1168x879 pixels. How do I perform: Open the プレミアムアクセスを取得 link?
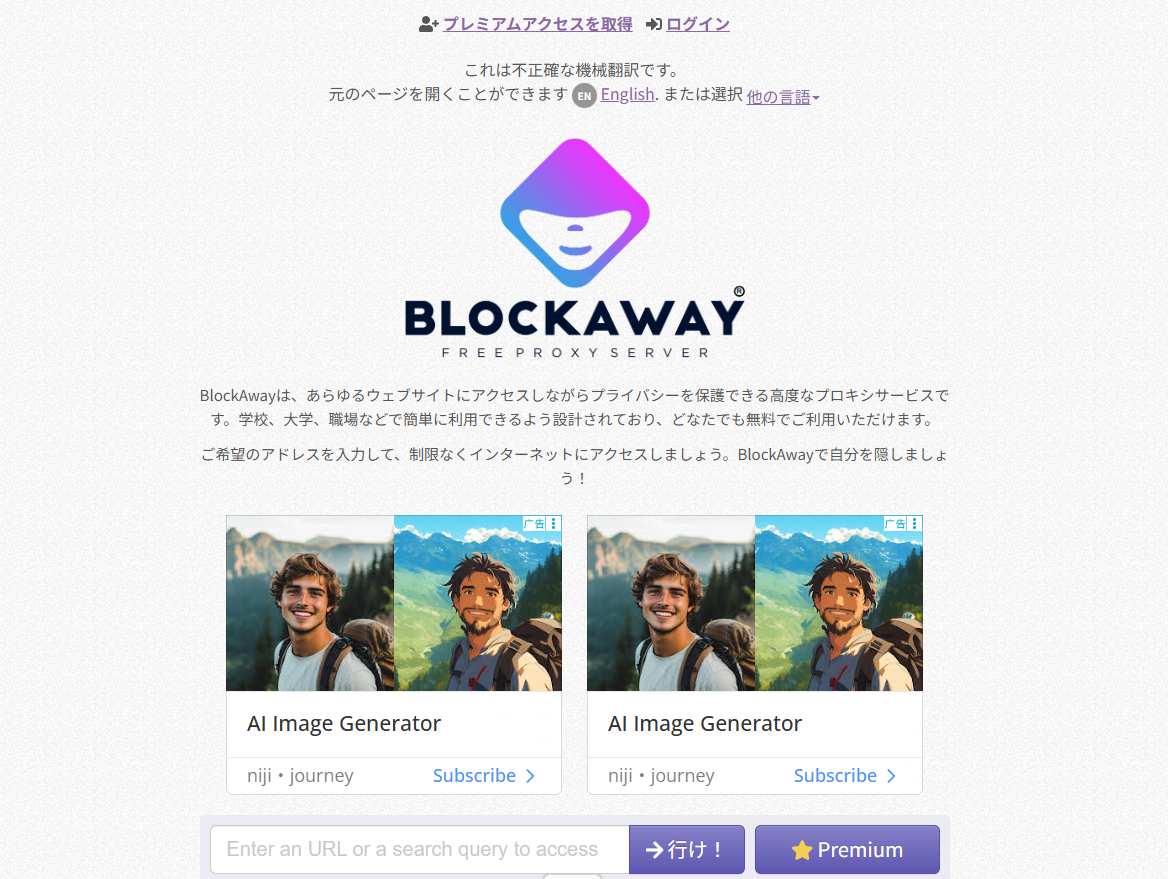click(x=538, y=25)
